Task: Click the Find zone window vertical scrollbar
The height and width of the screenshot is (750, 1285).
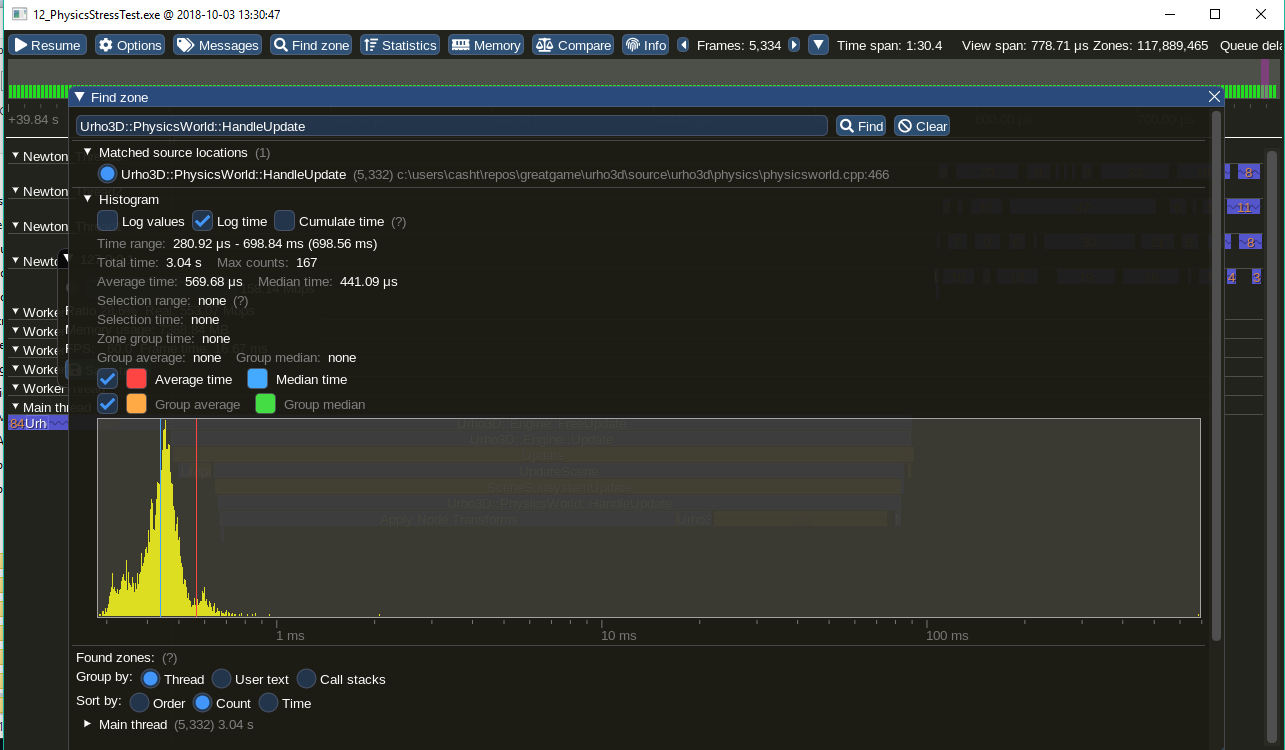Action: click(1216, 375)
